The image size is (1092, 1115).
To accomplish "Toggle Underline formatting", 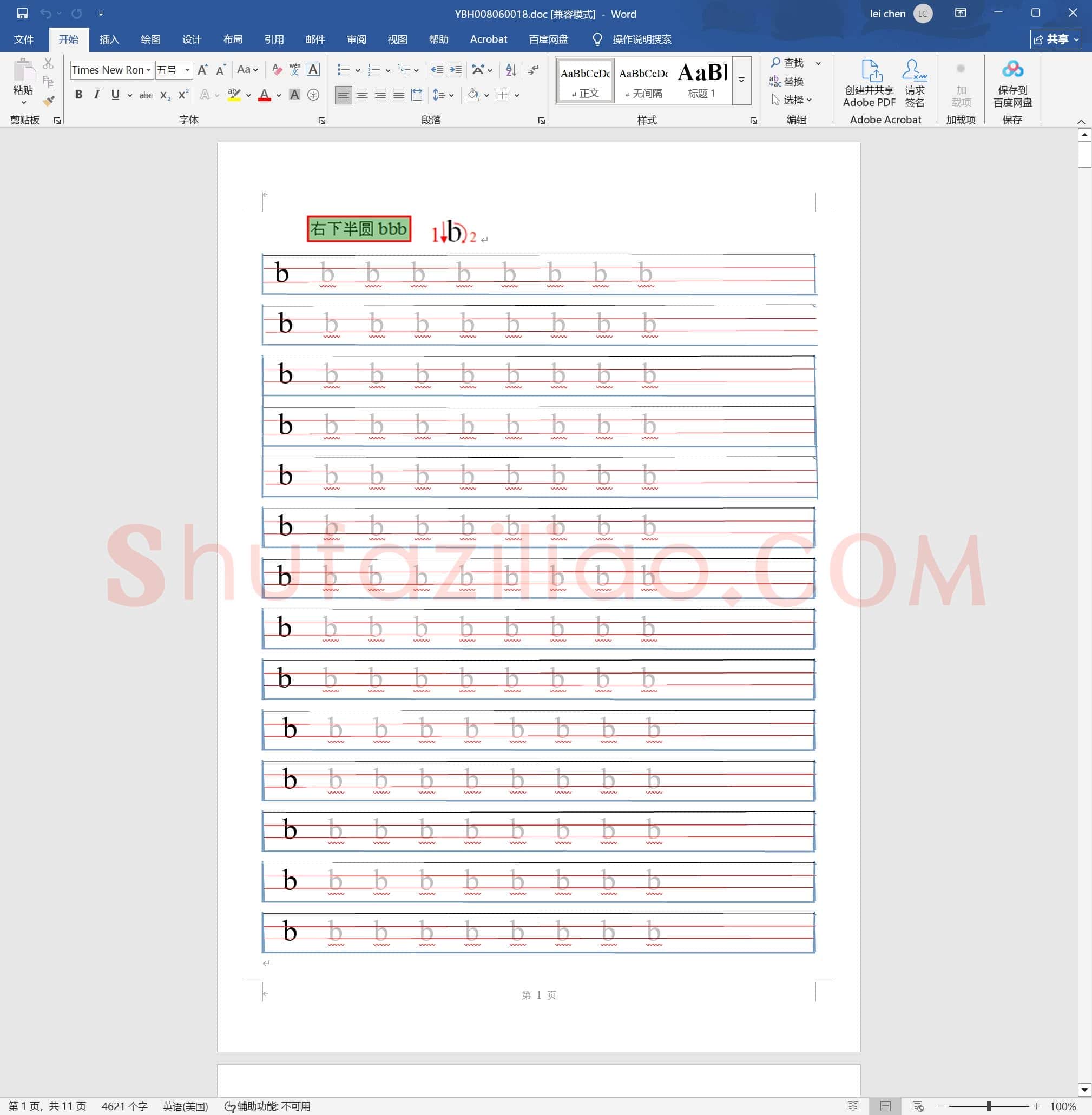I will pyautogui.click(x=115, y=95).
